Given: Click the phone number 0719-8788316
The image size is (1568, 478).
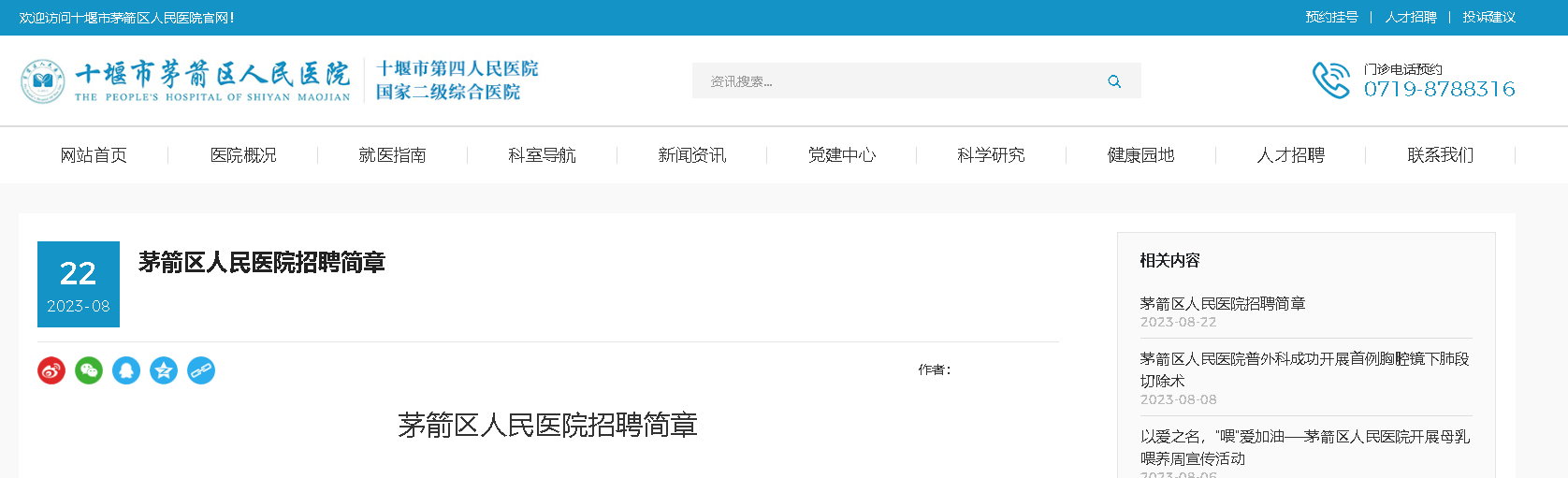Looking at the screenshot, I should 1440,89.
